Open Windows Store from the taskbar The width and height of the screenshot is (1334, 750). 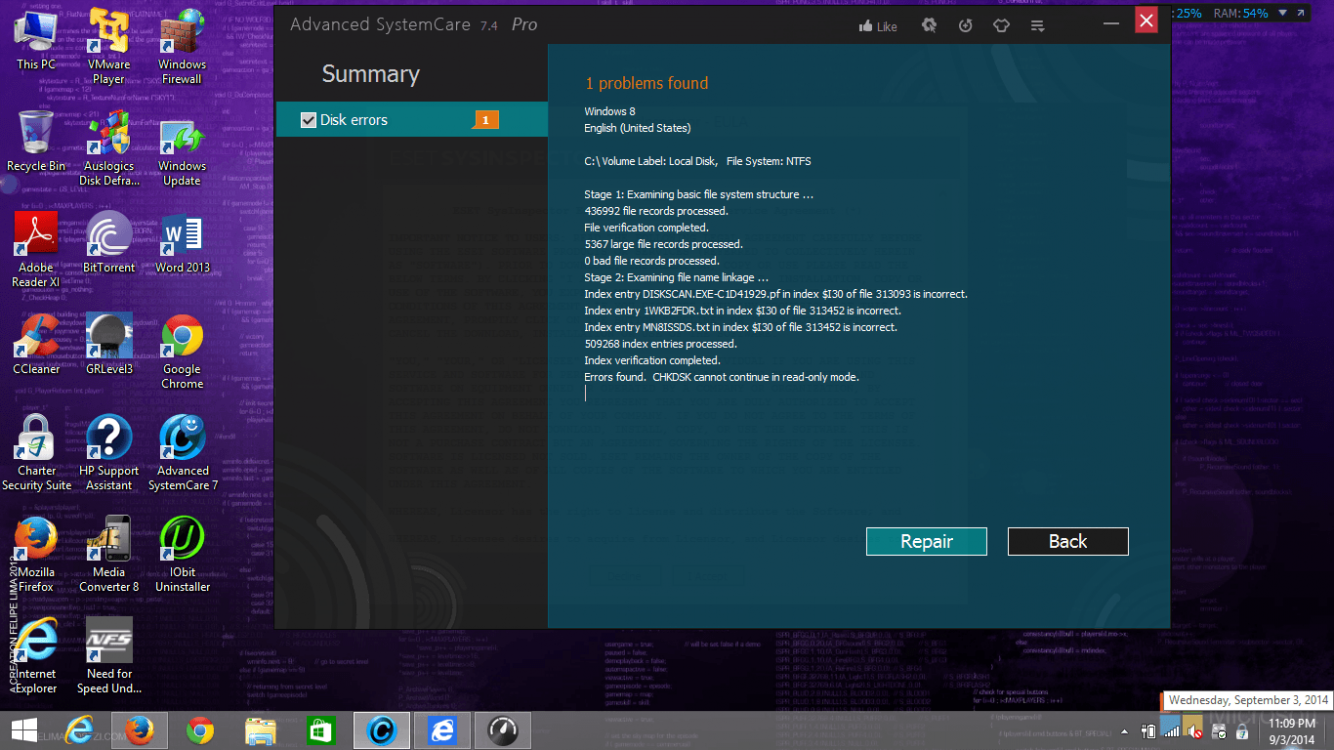pos(320,731)
